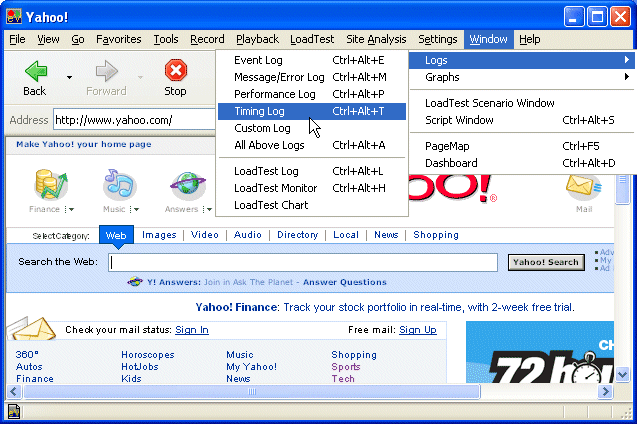Open the Help menu

click(530, 39)
